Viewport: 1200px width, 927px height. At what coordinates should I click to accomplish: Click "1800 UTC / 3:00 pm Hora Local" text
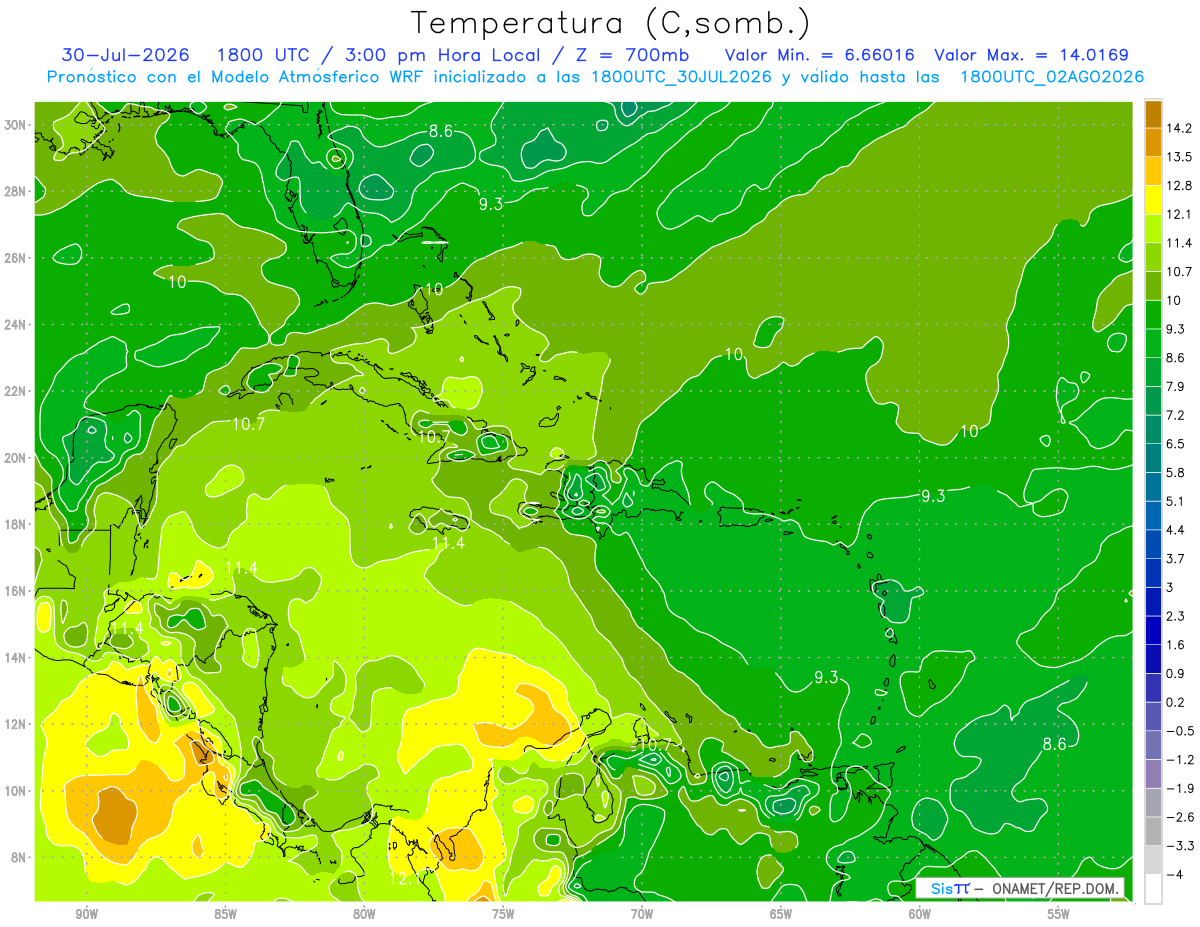(x=378, y=55)
